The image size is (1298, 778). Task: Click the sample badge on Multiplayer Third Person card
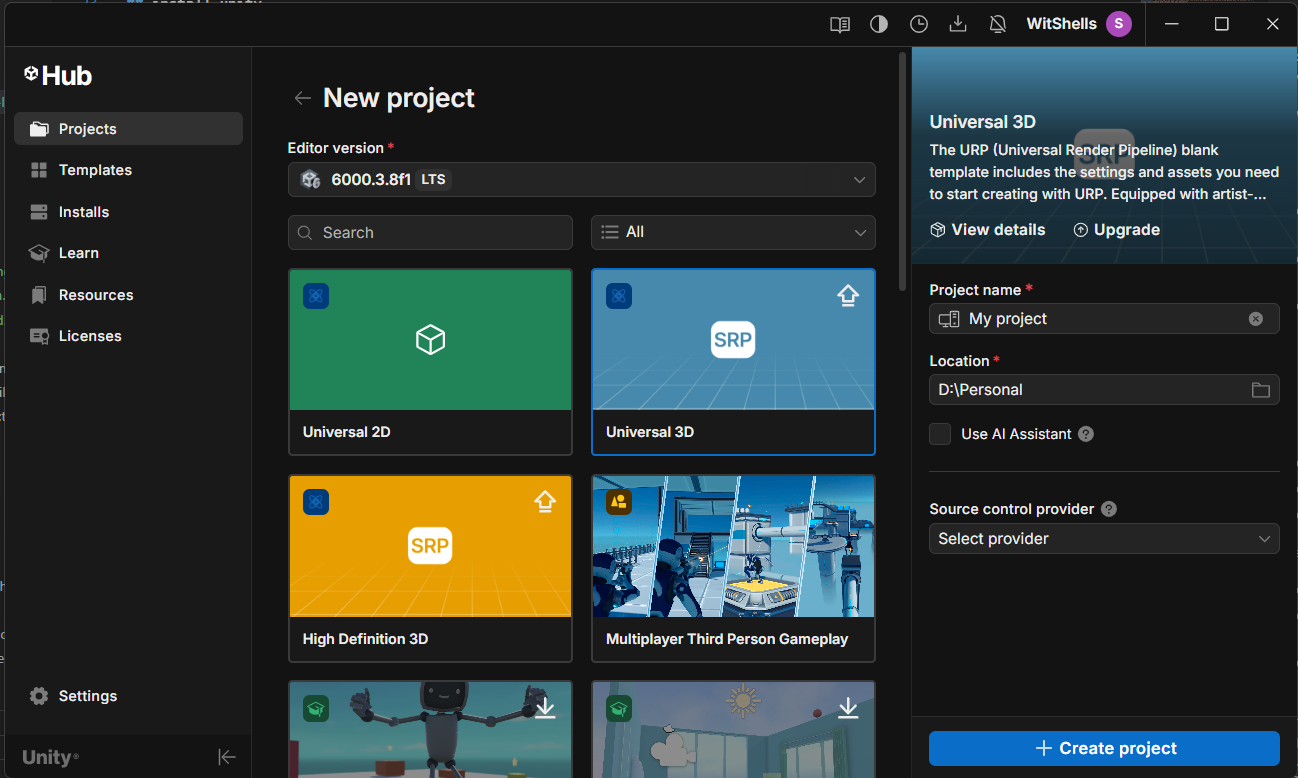[x=619, y=502]
